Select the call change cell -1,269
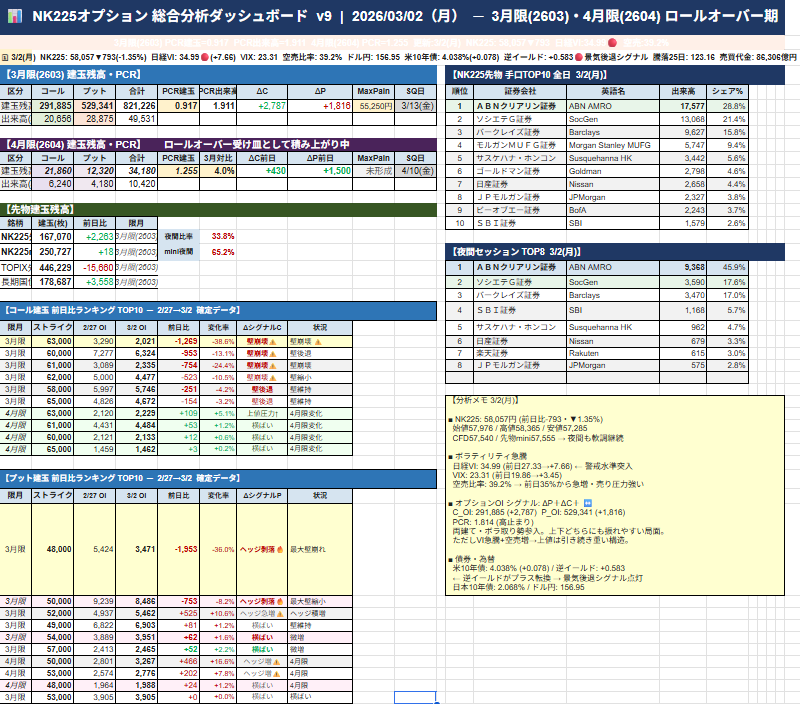Screen dimensions: 800x704 point(179,341)
